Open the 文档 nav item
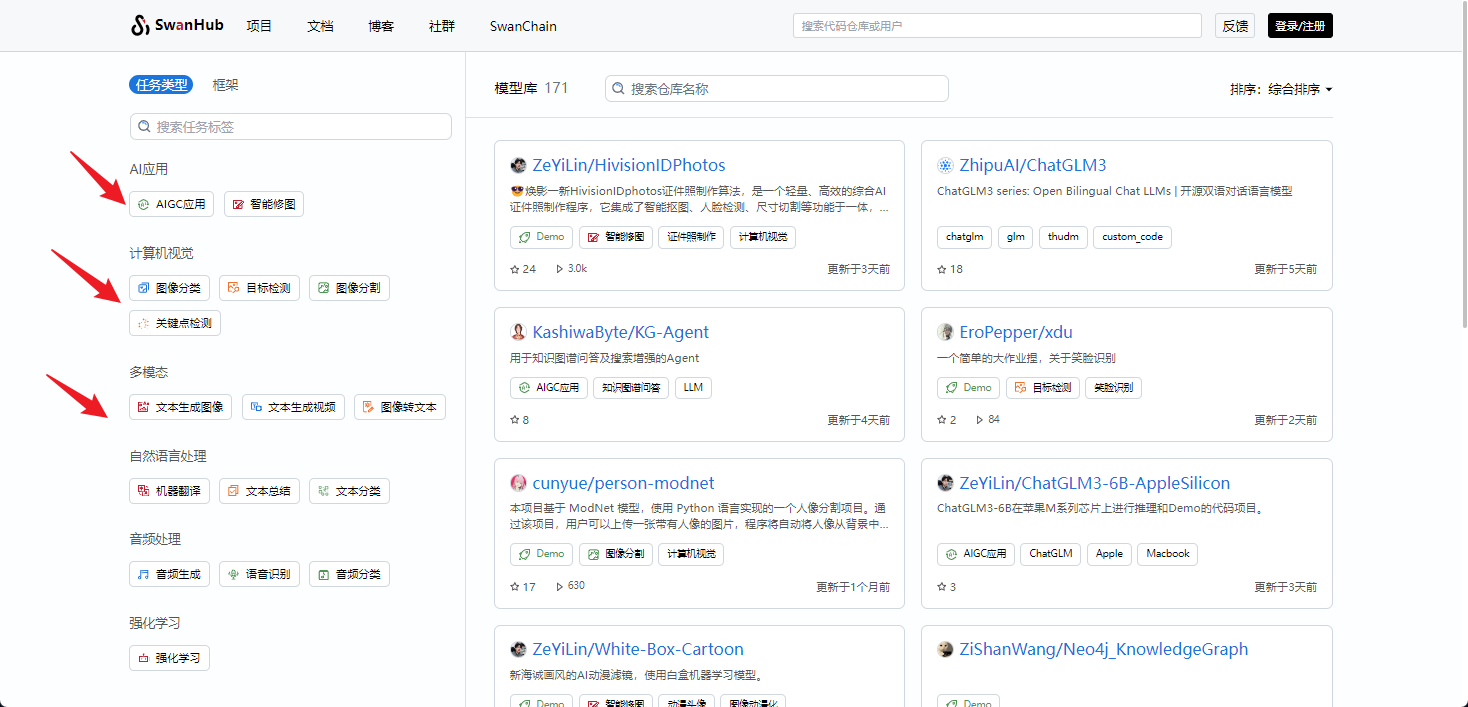The height and width of the screenshot is (707, 1468). coord(320,26)
